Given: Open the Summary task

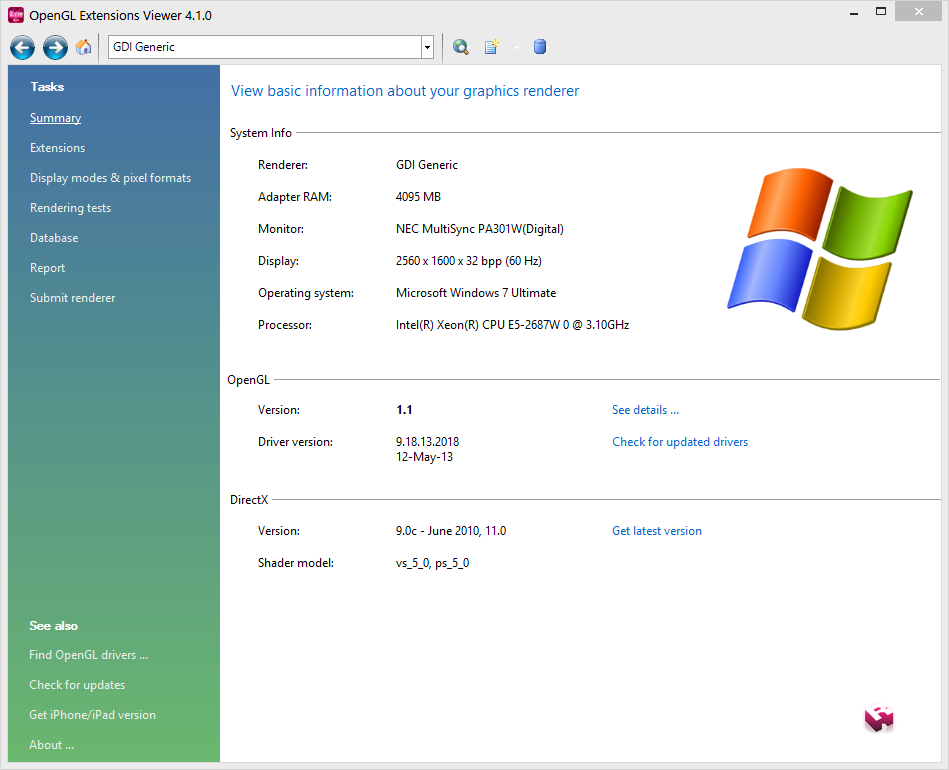Looking at the screenshot, I should [56, 118].
